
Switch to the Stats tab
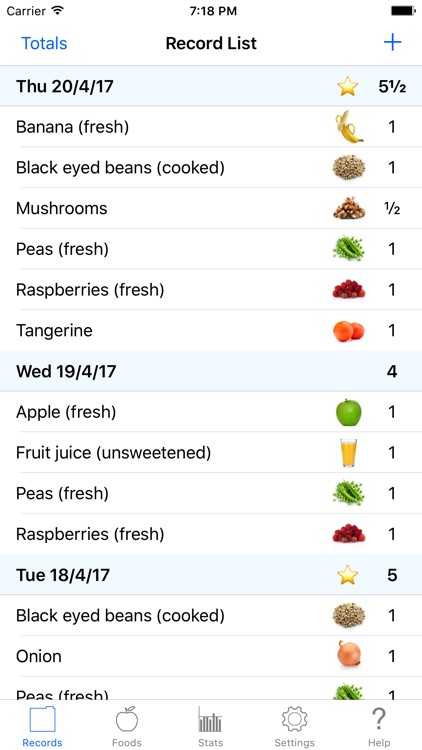coord(211,726)
